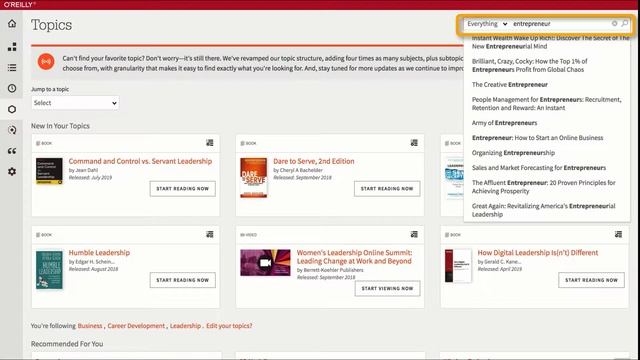Add Women's Leadership video to playlist
Image resolution: width=640 pixels, height=360 pixels.
tap(414, 234)
